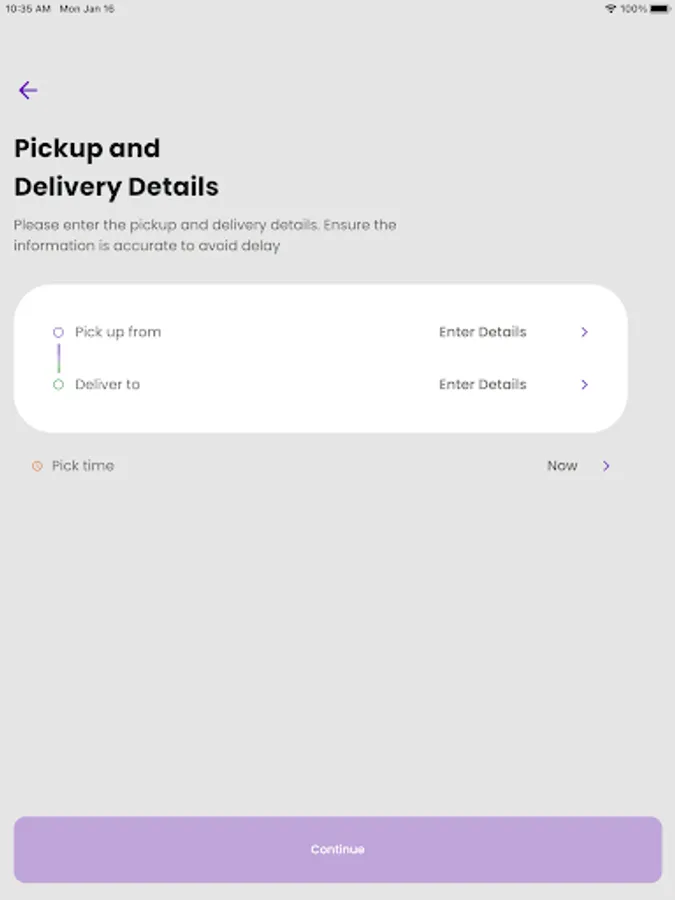Click the purple pickup circle icon

click(58, 332)
